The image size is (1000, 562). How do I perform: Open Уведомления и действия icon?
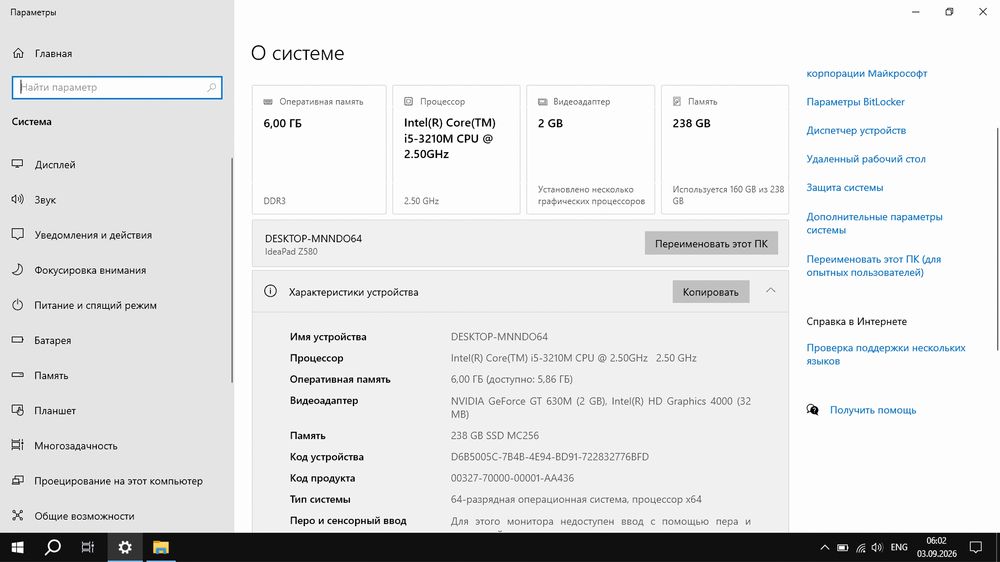pyautogui.click(x=17, y=235)
